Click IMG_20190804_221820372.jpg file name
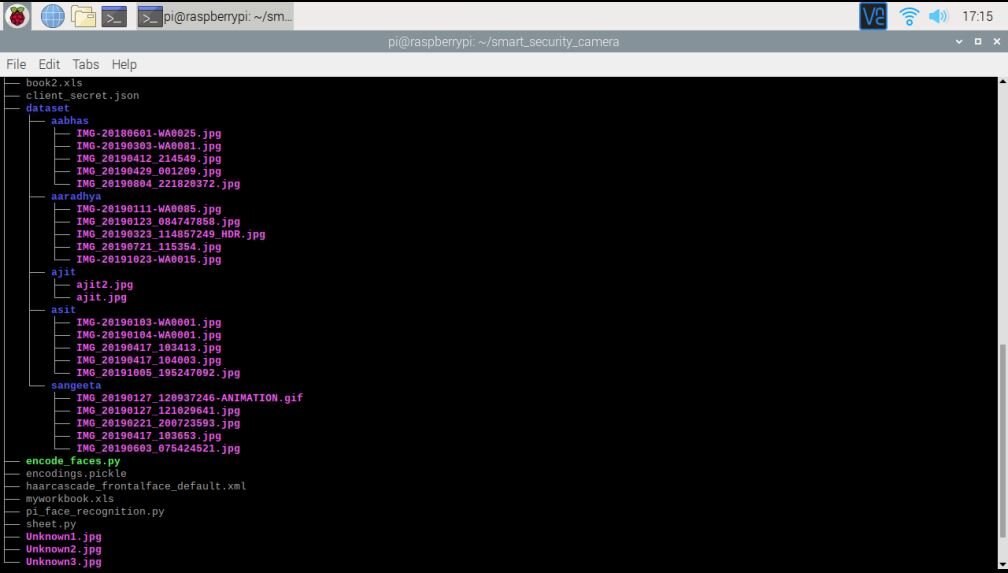Viewport: 1008px width, 573px height. point(158,184)
